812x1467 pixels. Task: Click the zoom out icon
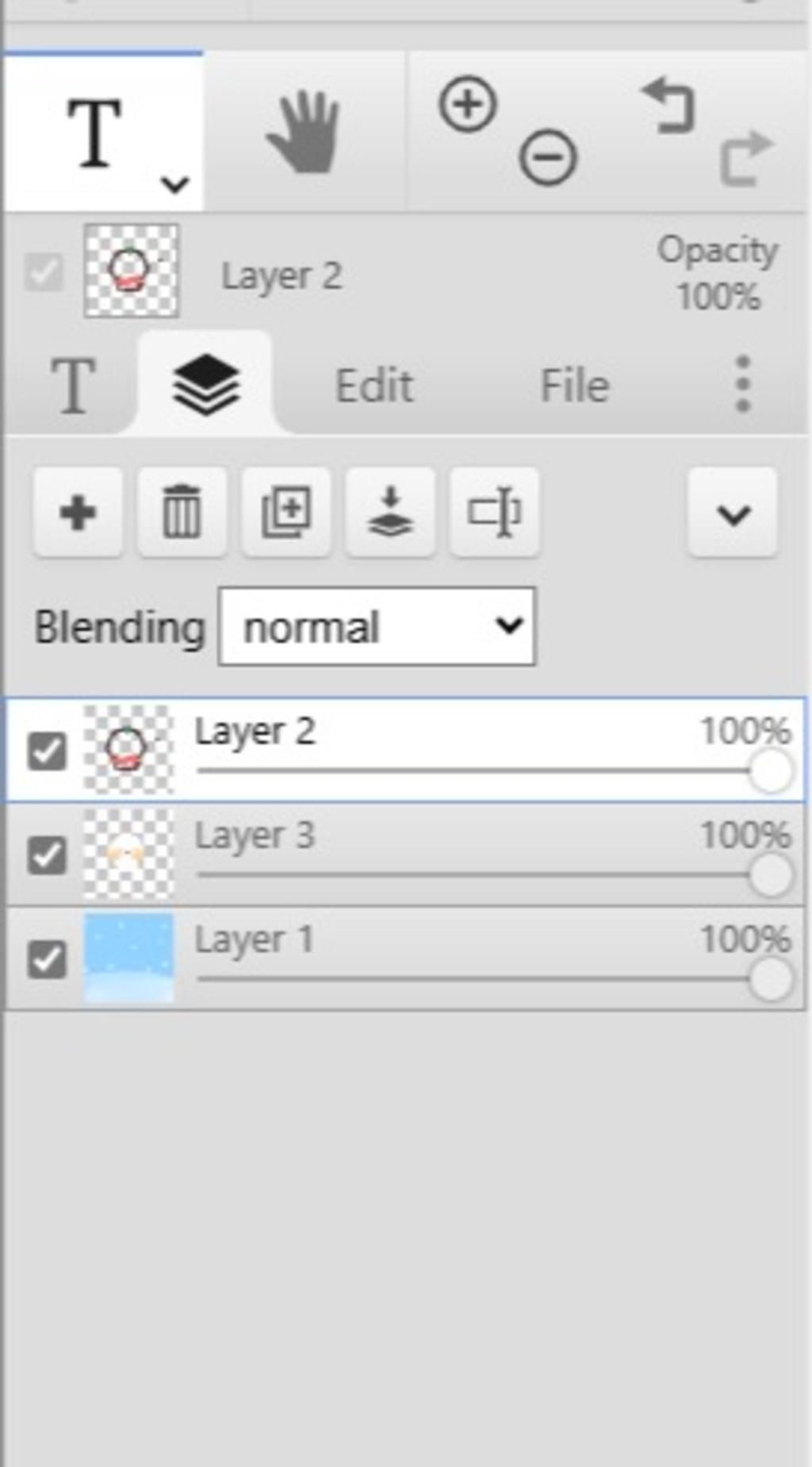click(x=548, y=156)
